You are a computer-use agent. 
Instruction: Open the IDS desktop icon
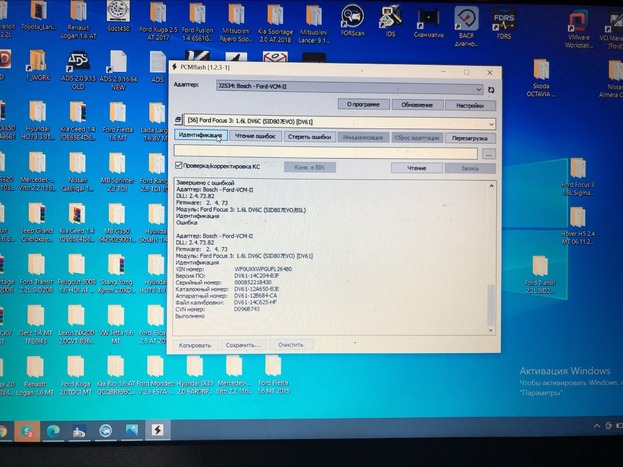[x=388, y=20]
